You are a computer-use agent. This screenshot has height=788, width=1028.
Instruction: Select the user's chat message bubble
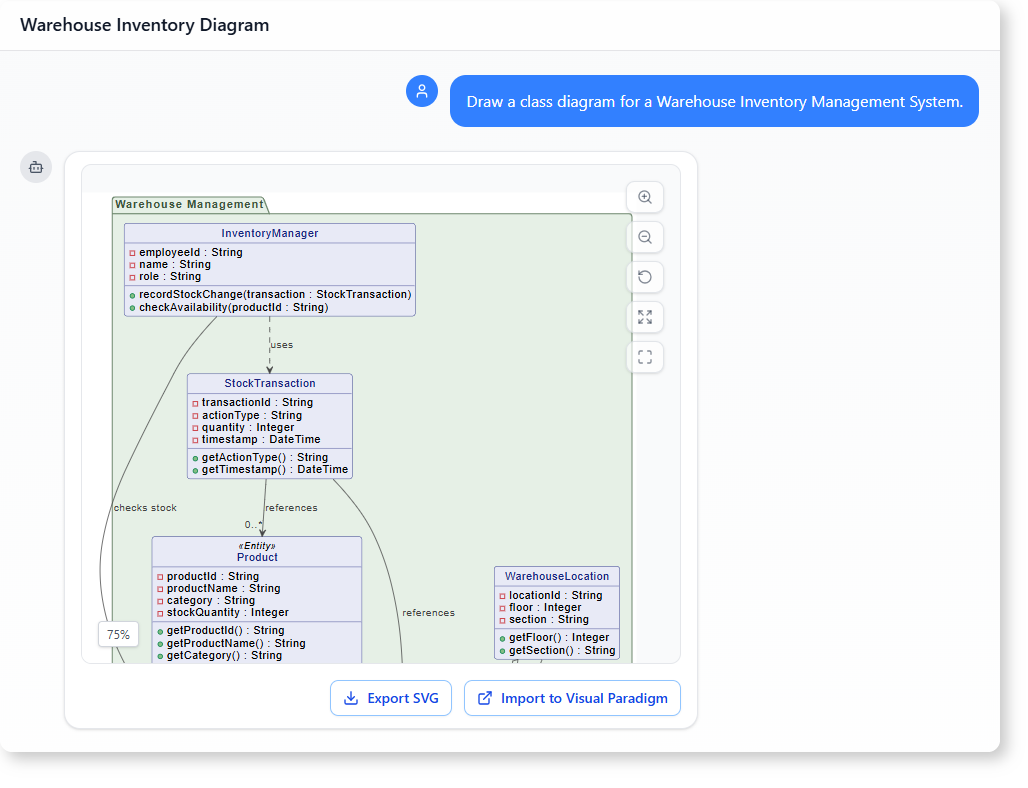click(714, 101)
